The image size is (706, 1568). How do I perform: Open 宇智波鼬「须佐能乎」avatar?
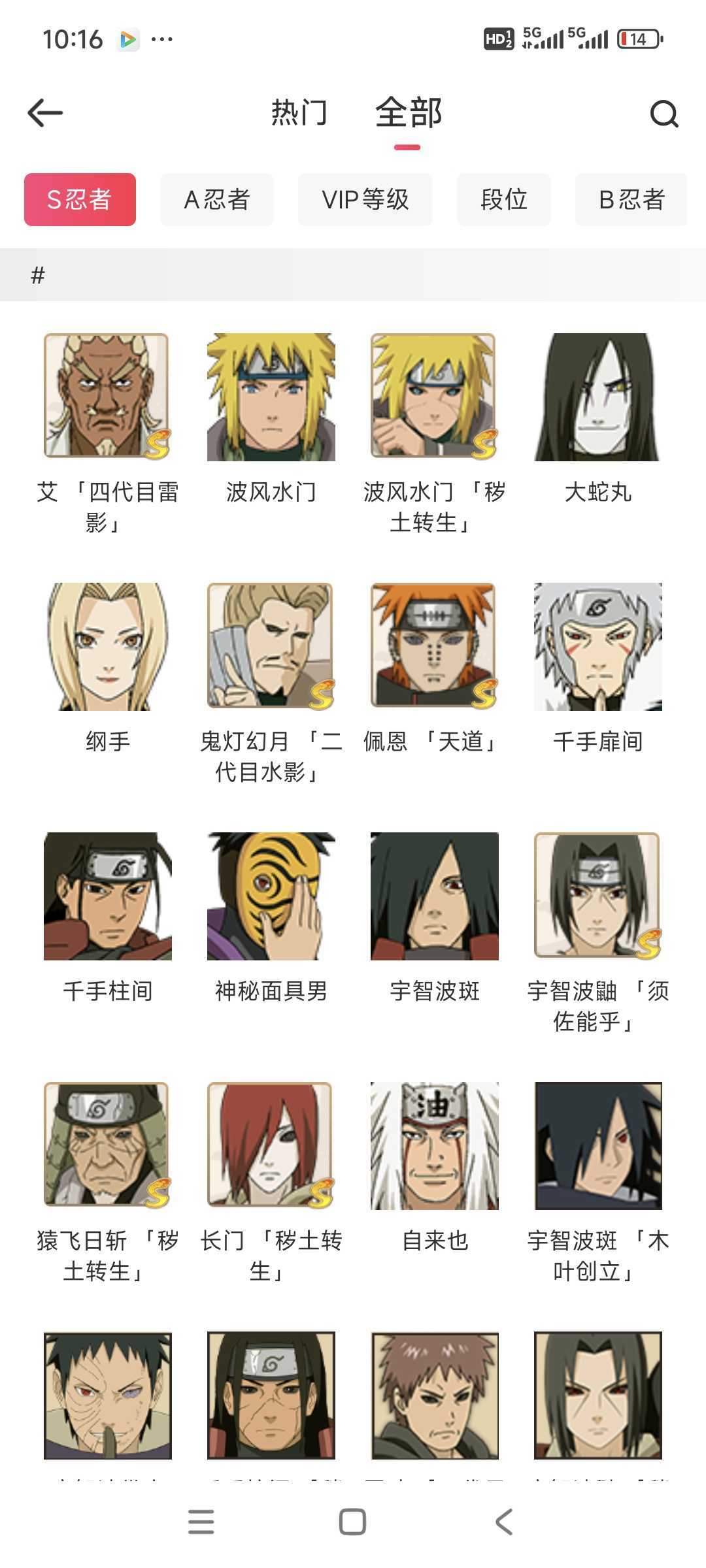point(598,896)
